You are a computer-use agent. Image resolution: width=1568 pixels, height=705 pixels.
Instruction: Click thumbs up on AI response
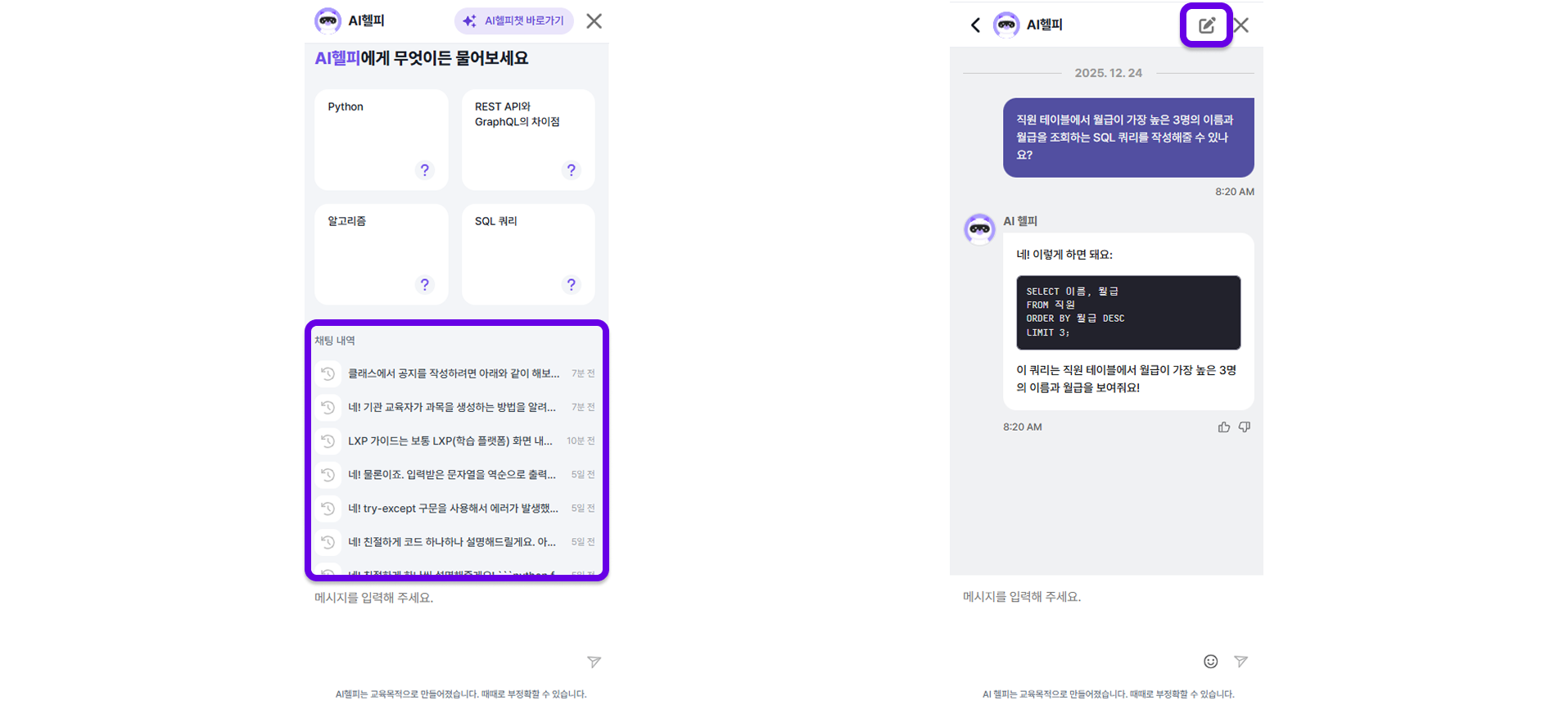[1223, 427]
